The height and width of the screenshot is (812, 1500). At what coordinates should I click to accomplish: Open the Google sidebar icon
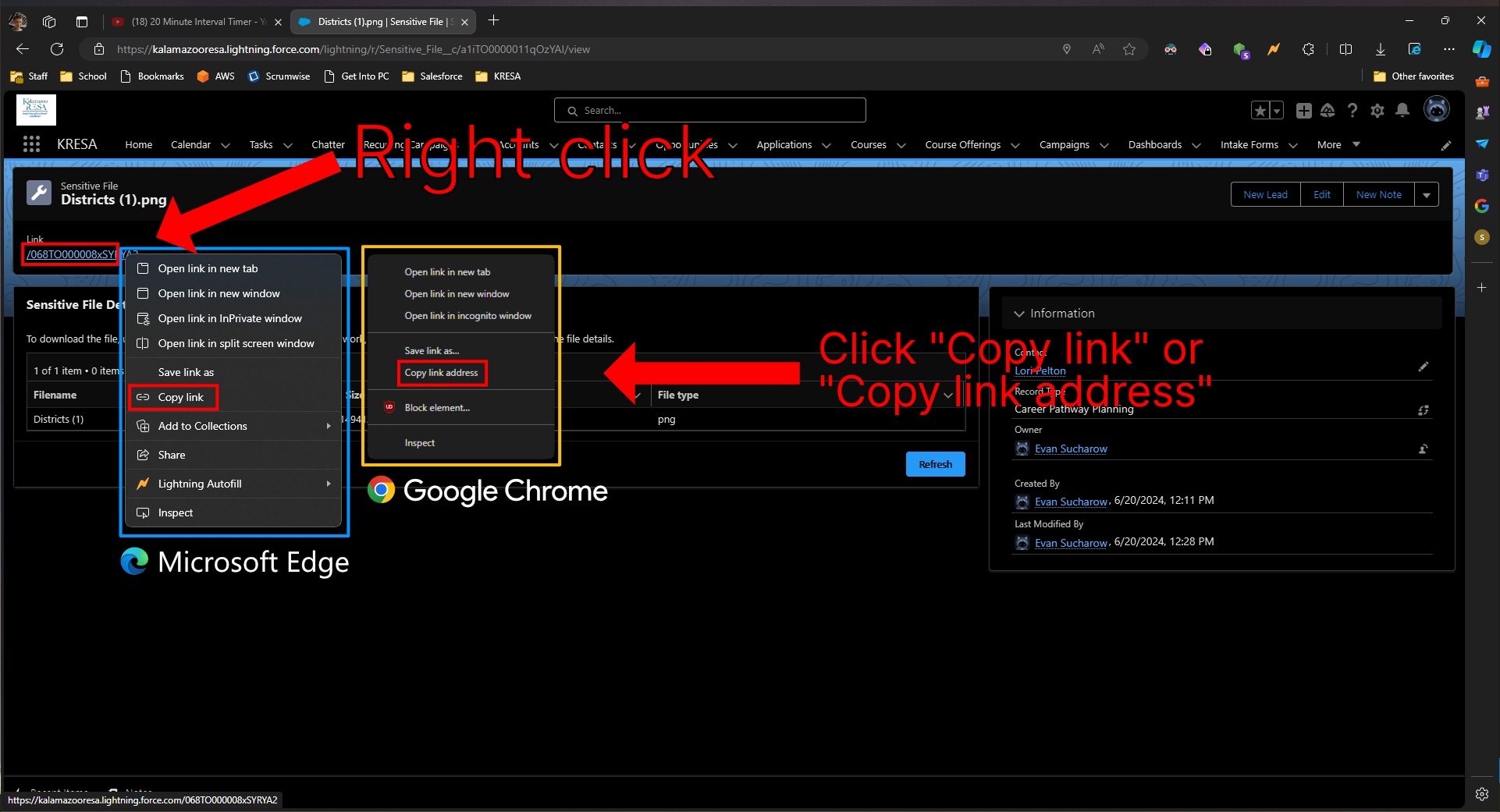coord(1482,206)
